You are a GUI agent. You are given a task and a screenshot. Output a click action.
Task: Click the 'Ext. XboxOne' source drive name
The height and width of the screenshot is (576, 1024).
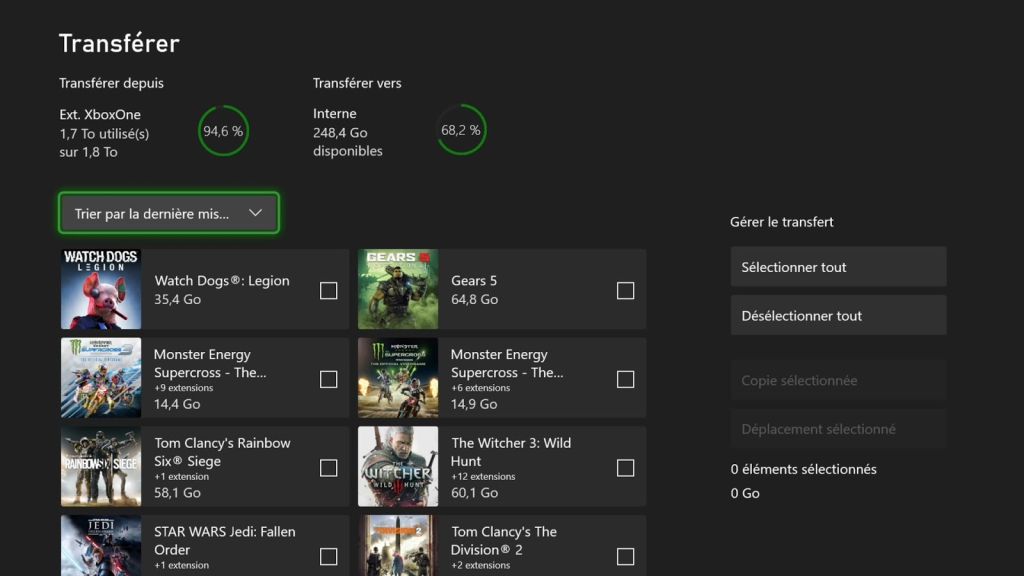(x=100, y=114)
